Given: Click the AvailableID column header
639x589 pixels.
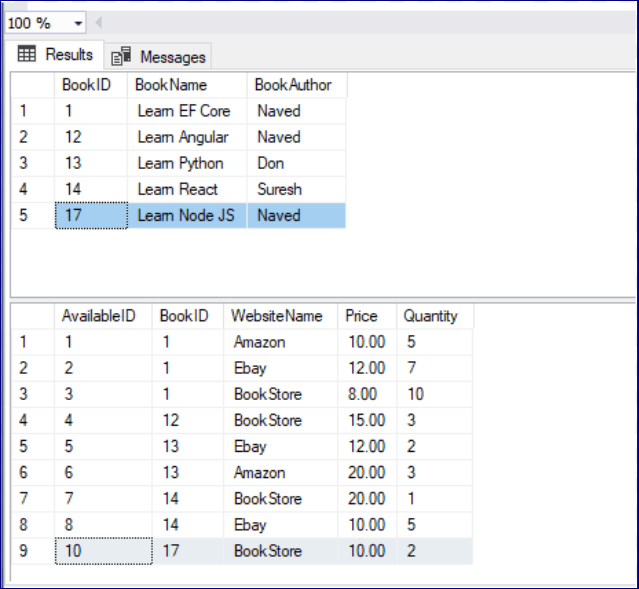Looking at the screenshot, I should pos(99,316).
